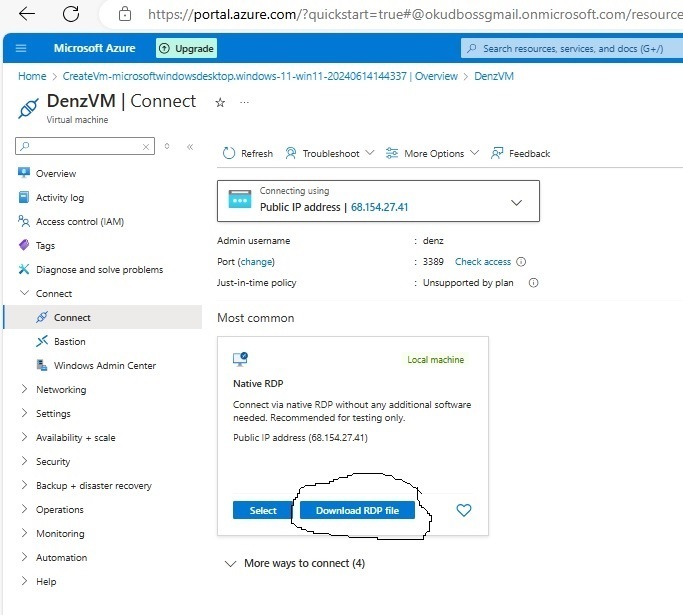Screen dimensions: 683x615
Task: Open Feedback from the toolbar
Action: [520, 153]
